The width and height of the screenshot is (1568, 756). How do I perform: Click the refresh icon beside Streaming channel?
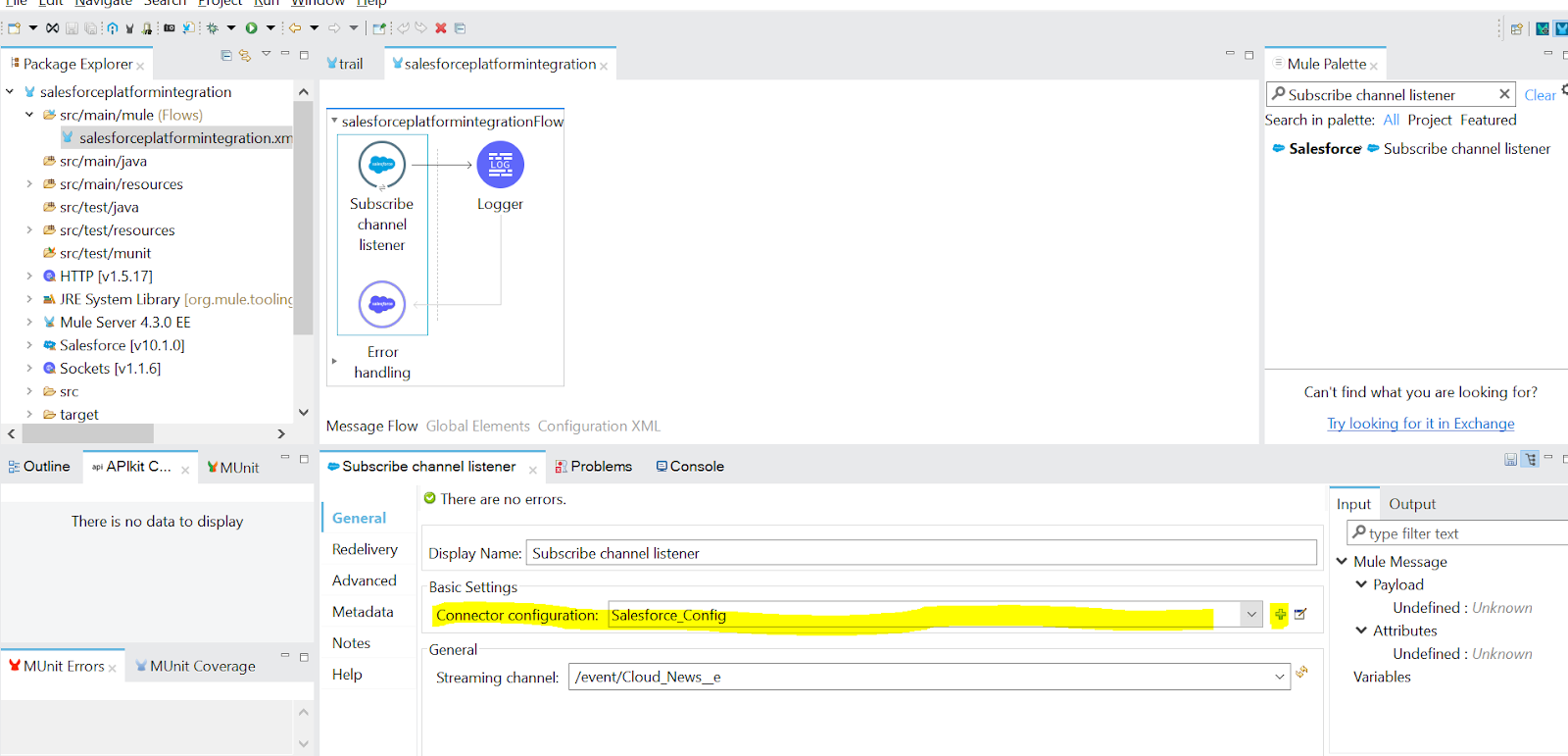pyautogui.click(x=1301, y=673)
